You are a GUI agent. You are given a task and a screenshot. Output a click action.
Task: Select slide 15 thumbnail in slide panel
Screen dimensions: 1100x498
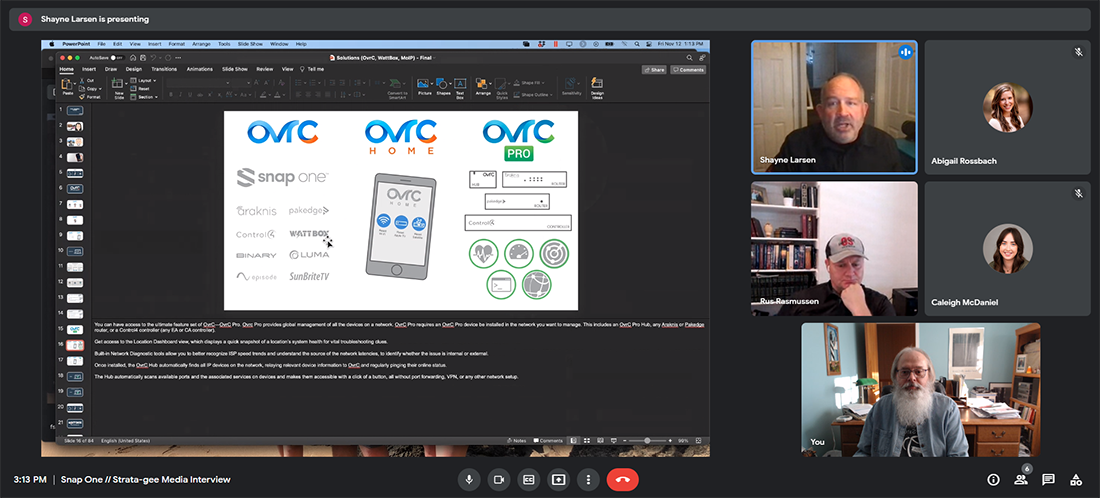click(74, 329)
